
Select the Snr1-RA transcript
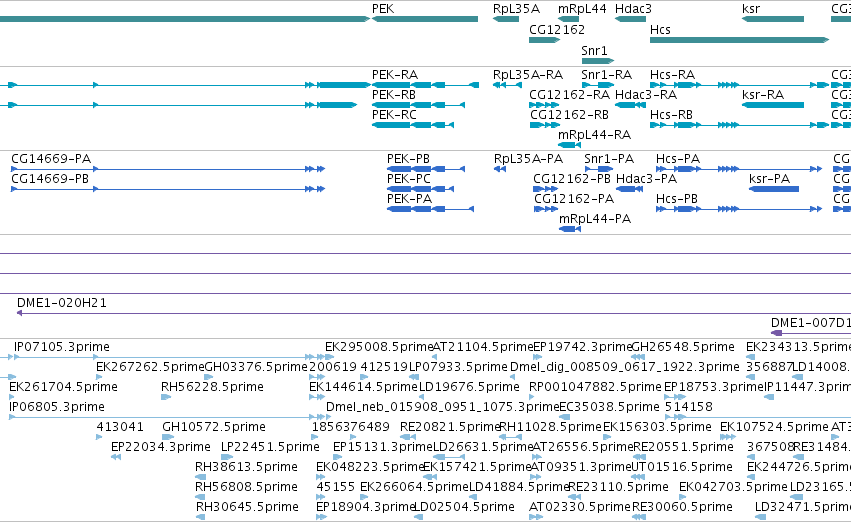click(x=598, y=85)
